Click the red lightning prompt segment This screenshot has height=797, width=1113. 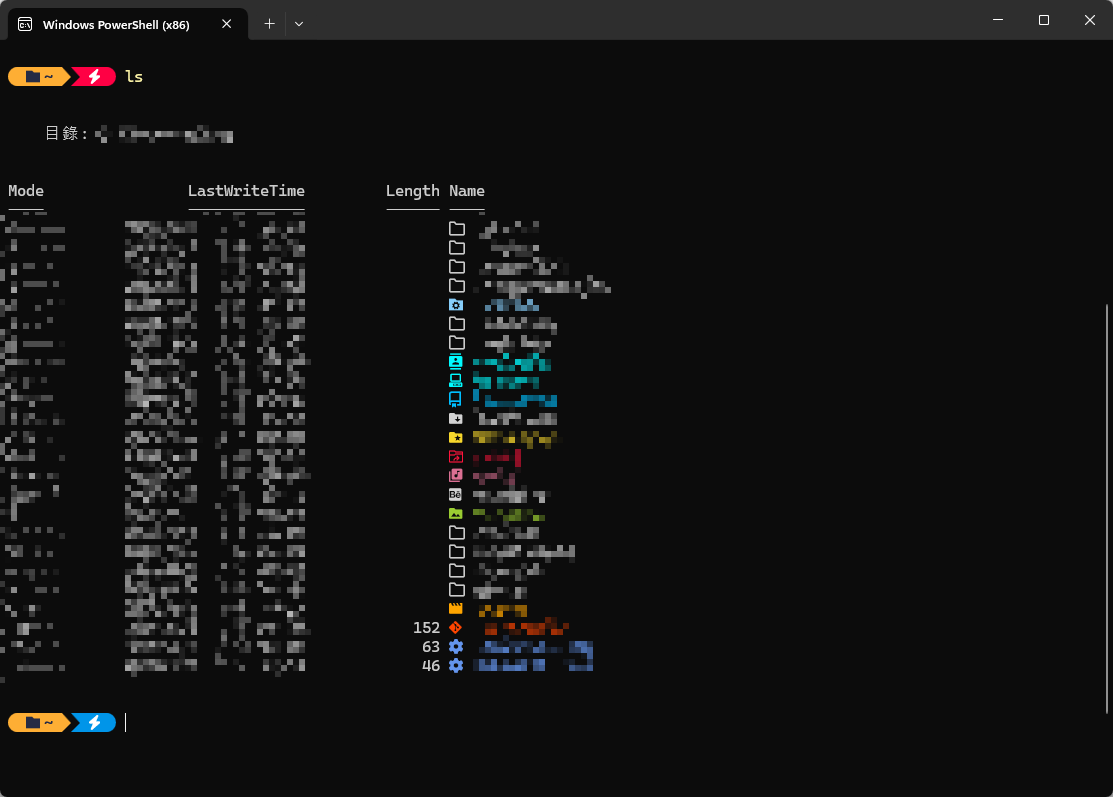tap(94, 77)
